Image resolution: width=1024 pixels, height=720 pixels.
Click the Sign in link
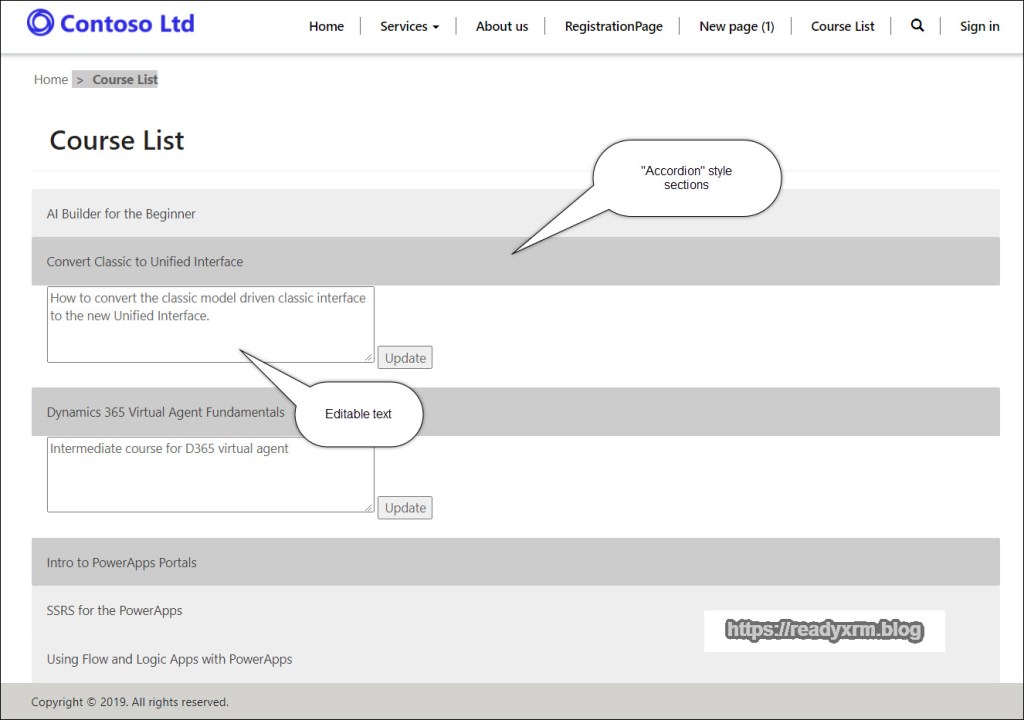[x=979, y=27]
